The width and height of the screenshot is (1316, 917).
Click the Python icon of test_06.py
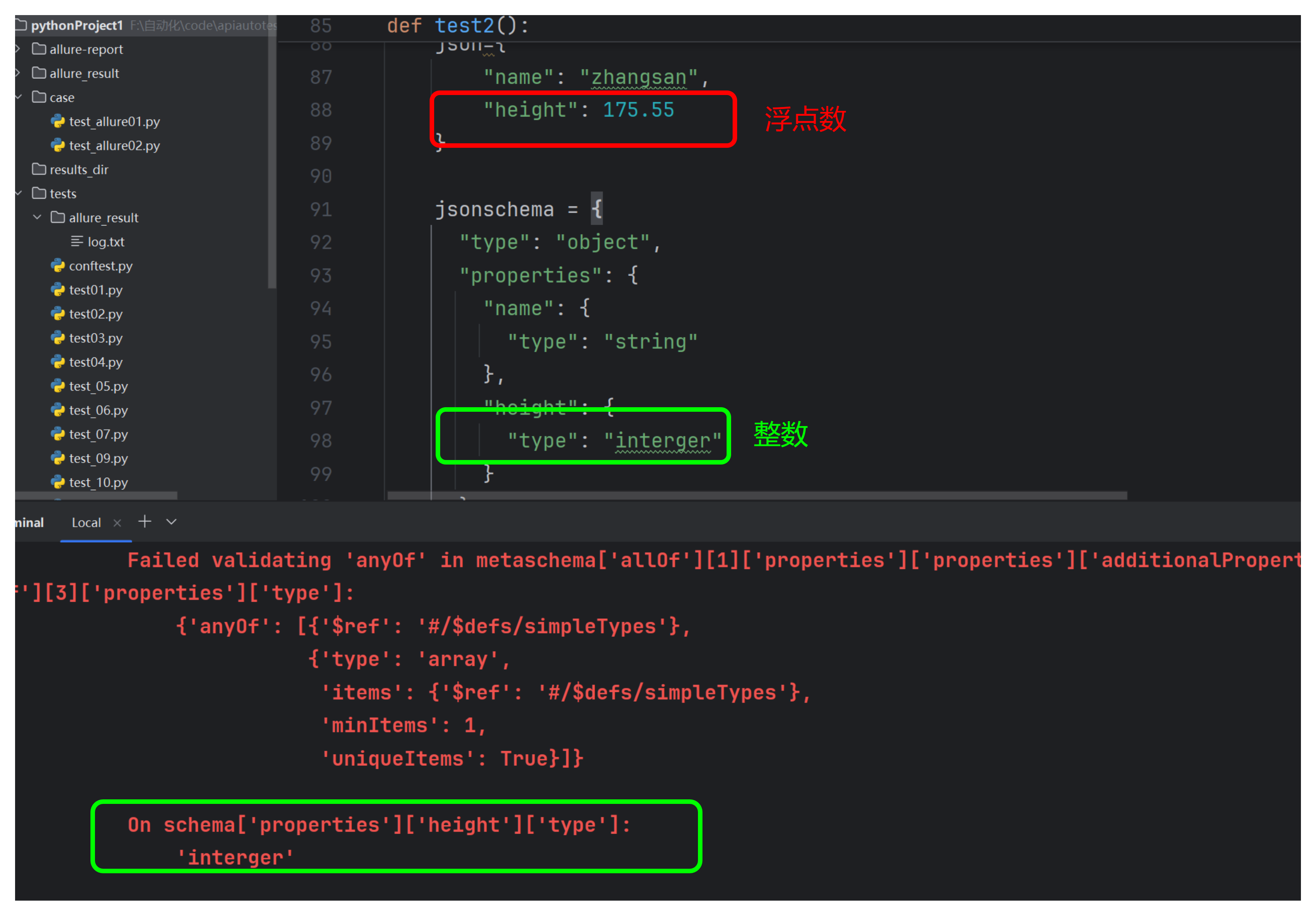tap(58, 410)
